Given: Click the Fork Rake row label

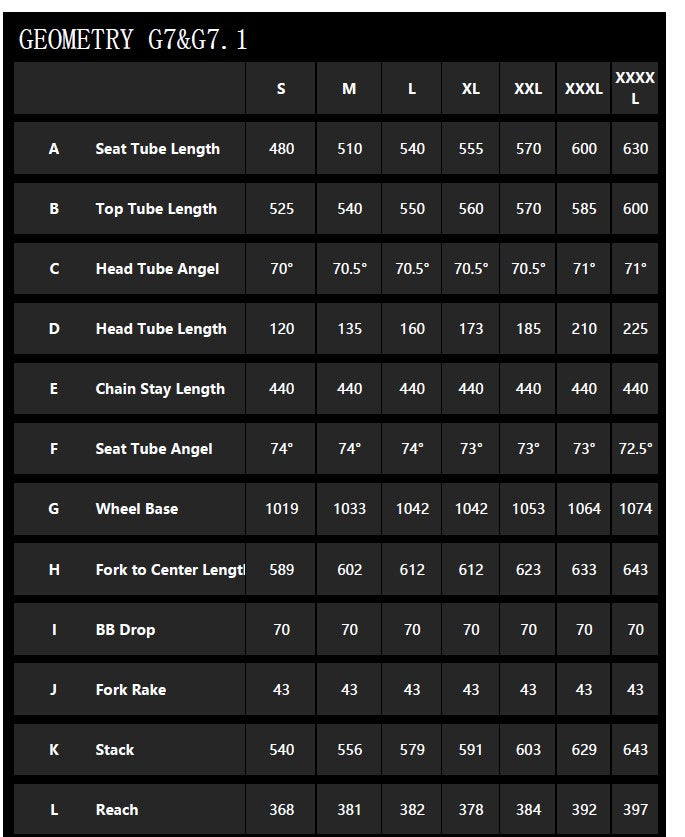Looking at the screenshot, I should (x=131, y=690).
